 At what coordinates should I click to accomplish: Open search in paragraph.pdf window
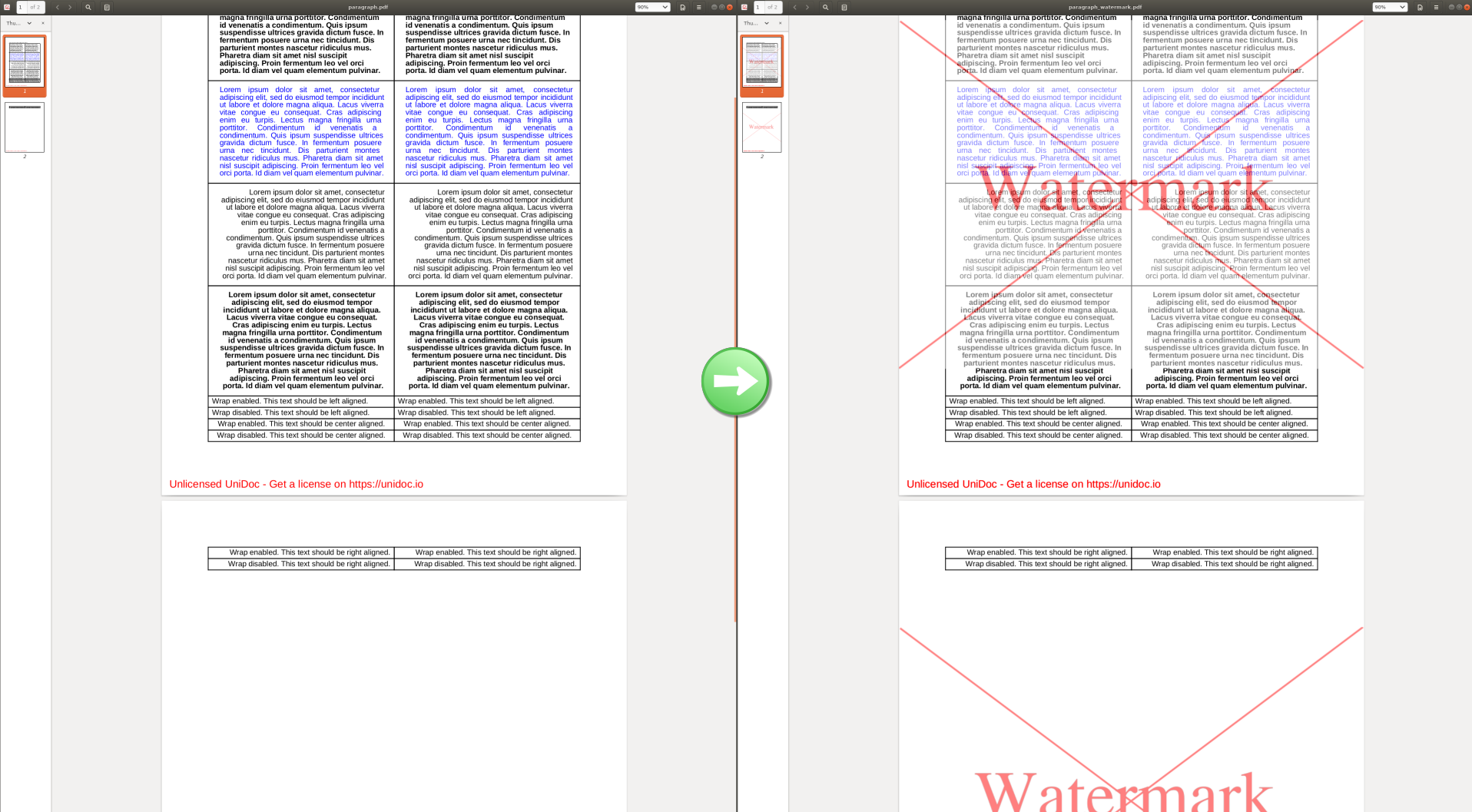point(88,7)
